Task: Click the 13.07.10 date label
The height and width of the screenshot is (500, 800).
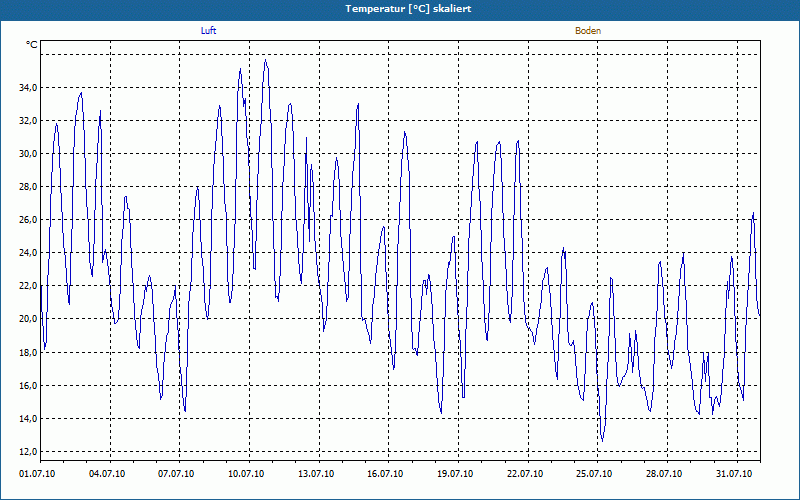Action: pyautogui.click(x=316, y=474)
